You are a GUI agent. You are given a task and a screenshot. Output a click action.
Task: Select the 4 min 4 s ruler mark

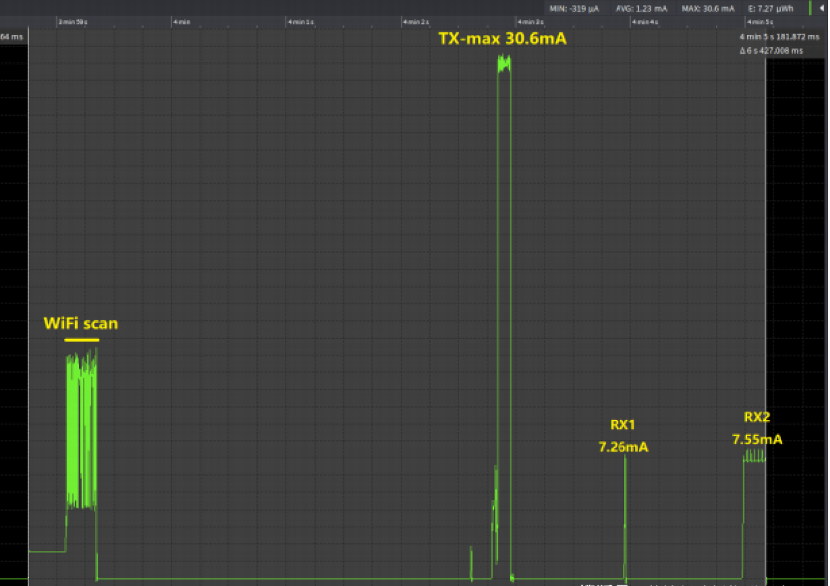point(646,21)
